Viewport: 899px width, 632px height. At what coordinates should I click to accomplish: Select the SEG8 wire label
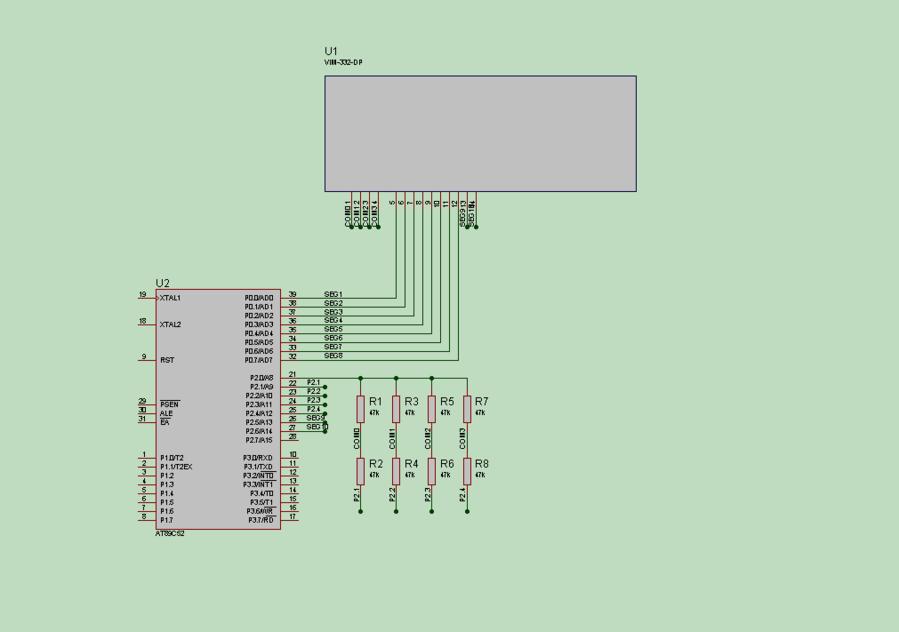tap(333, 355)
